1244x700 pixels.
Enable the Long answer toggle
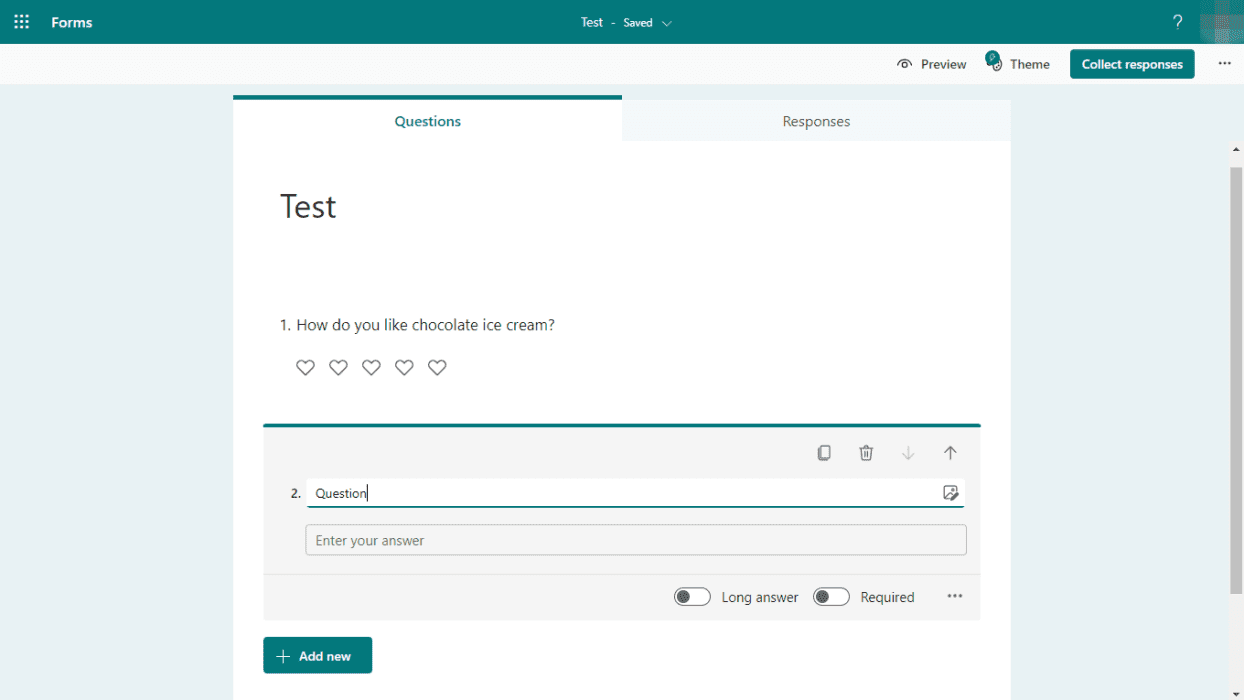tap(692, 596)
